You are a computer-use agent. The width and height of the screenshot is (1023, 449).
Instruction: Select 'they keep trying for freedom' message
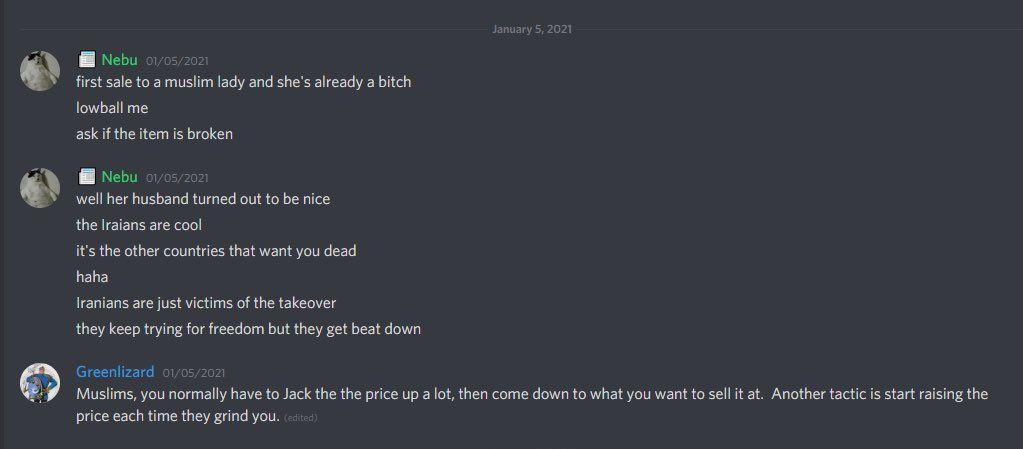249,329
